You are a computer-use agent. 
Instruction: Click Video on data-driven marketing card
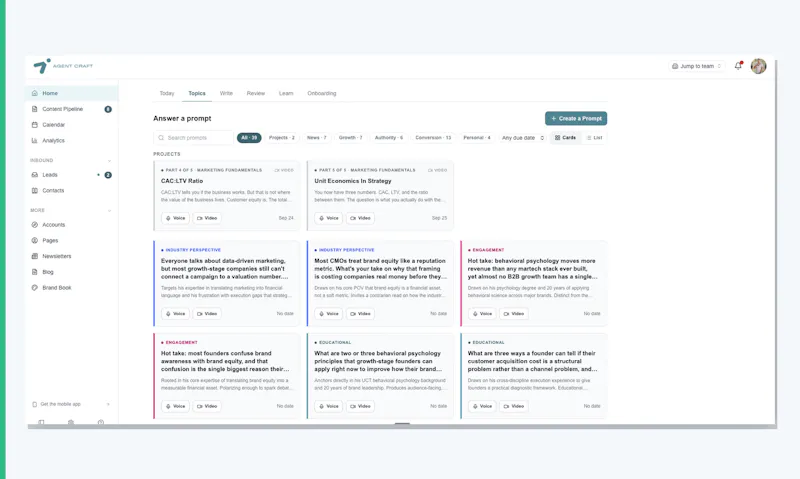click(x=207, y=314)
